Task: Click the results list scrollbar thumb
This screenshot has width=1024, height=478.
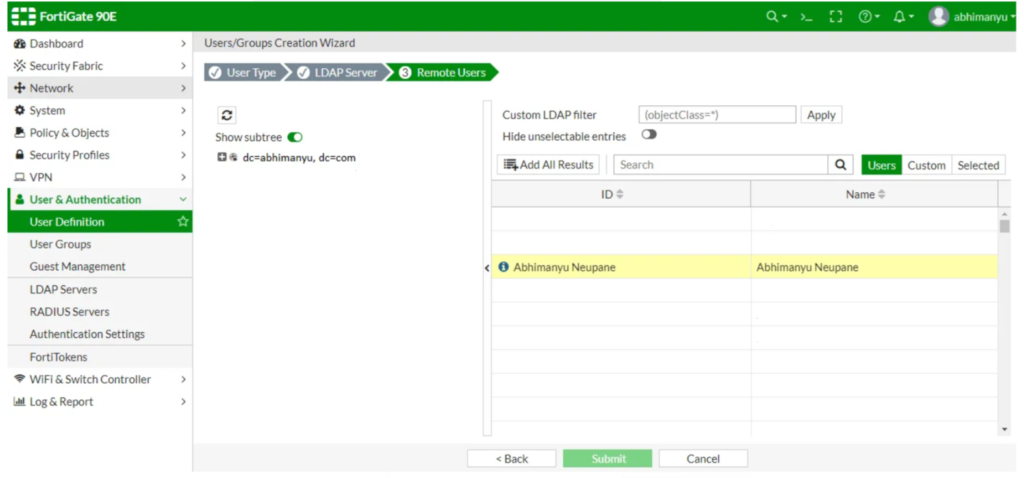Action: [1004, 227]
